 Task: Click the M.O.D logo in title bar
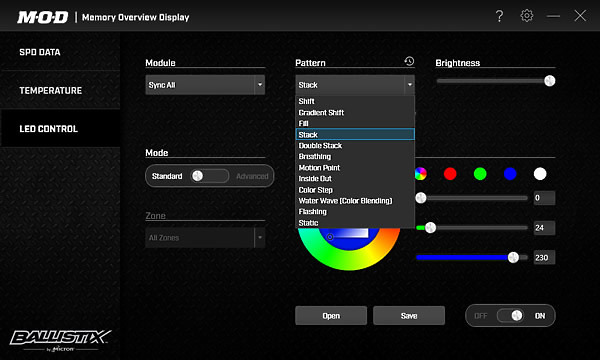[x=42, y=17]
